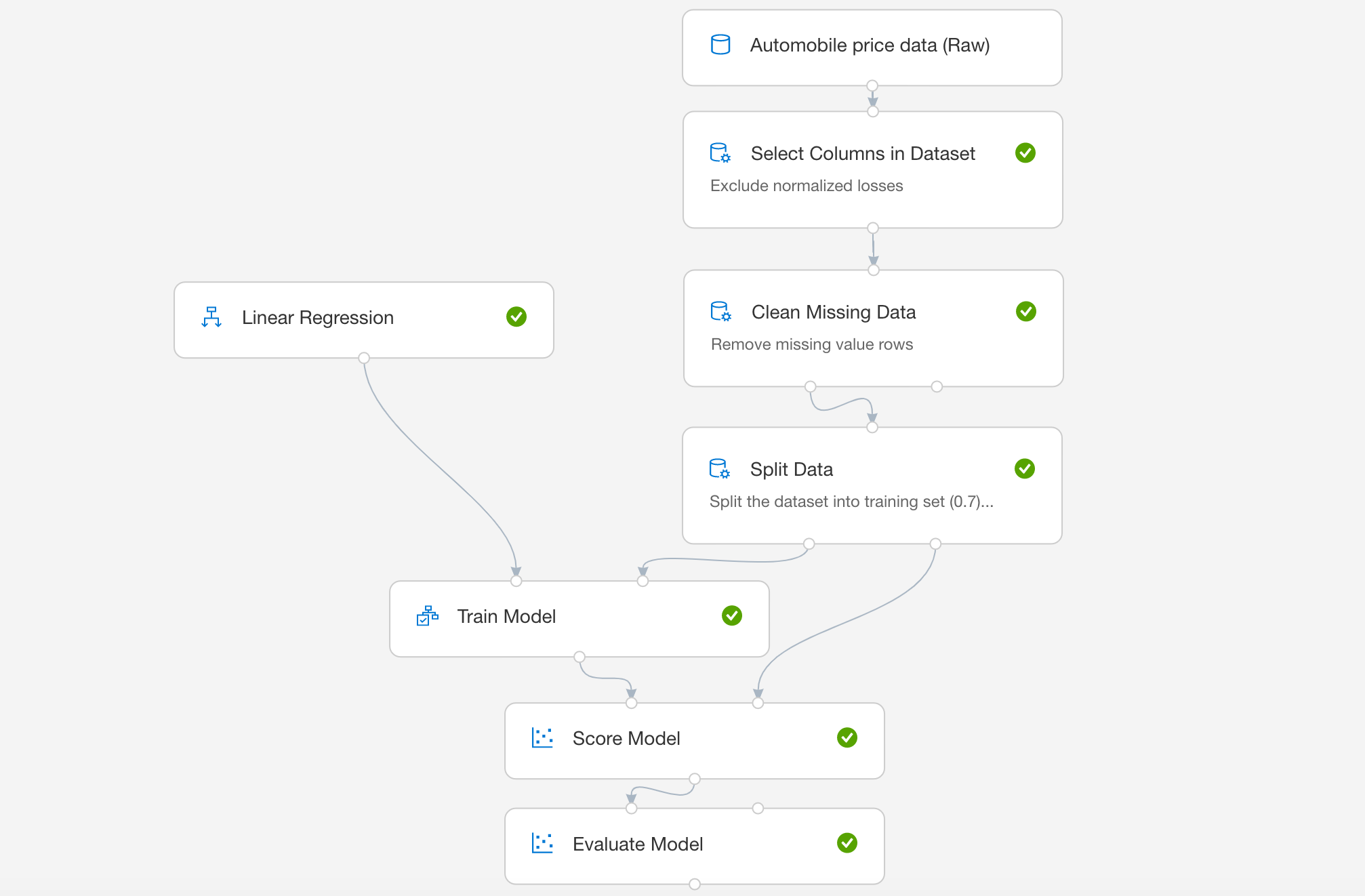
Task: Click the green checkmark on Train Model
Action: [x=732, y=615]
